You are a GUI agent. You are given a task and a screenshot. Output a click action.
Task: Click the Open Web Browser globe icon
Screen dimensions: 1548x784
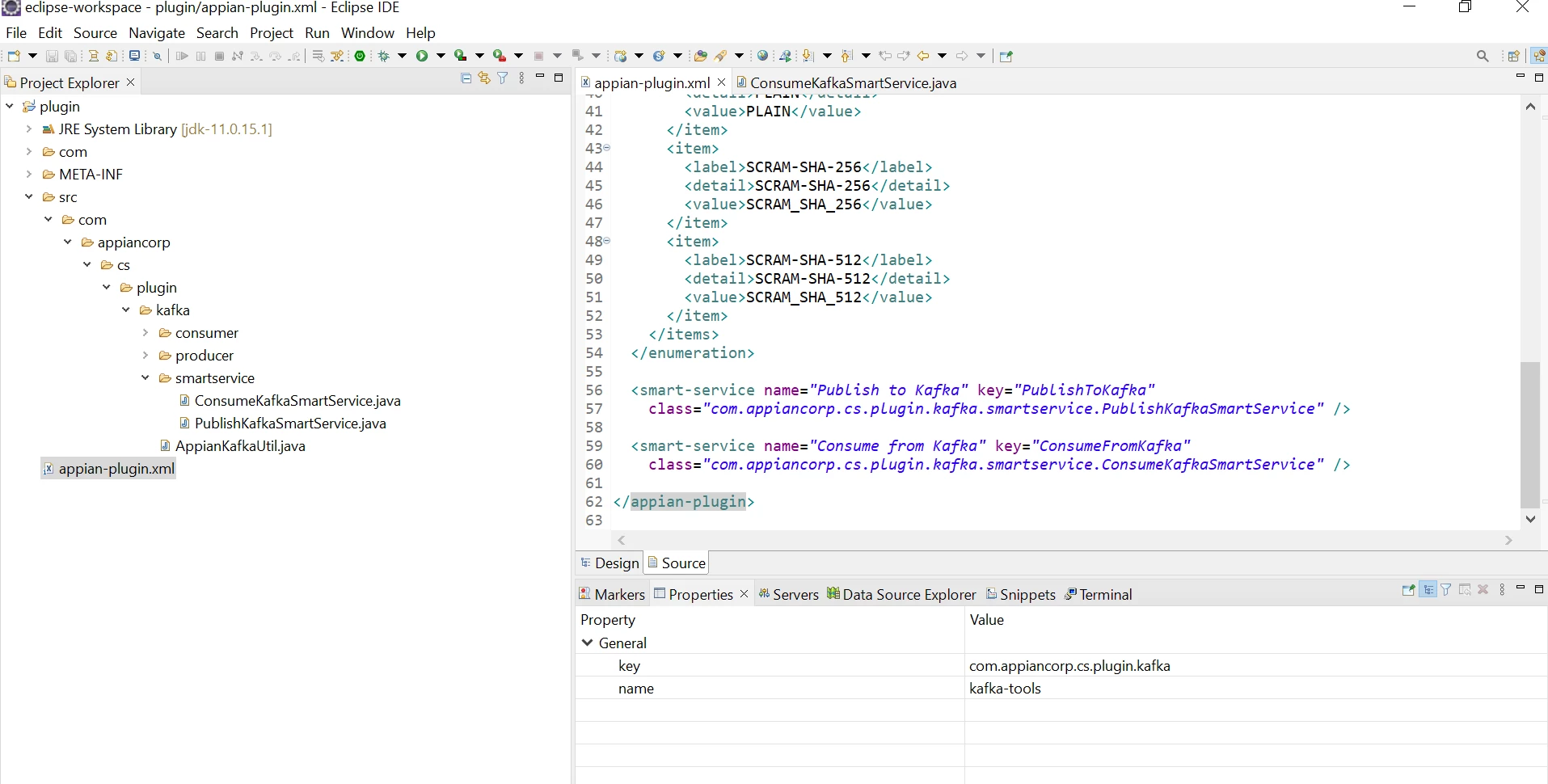coord(762,56)
